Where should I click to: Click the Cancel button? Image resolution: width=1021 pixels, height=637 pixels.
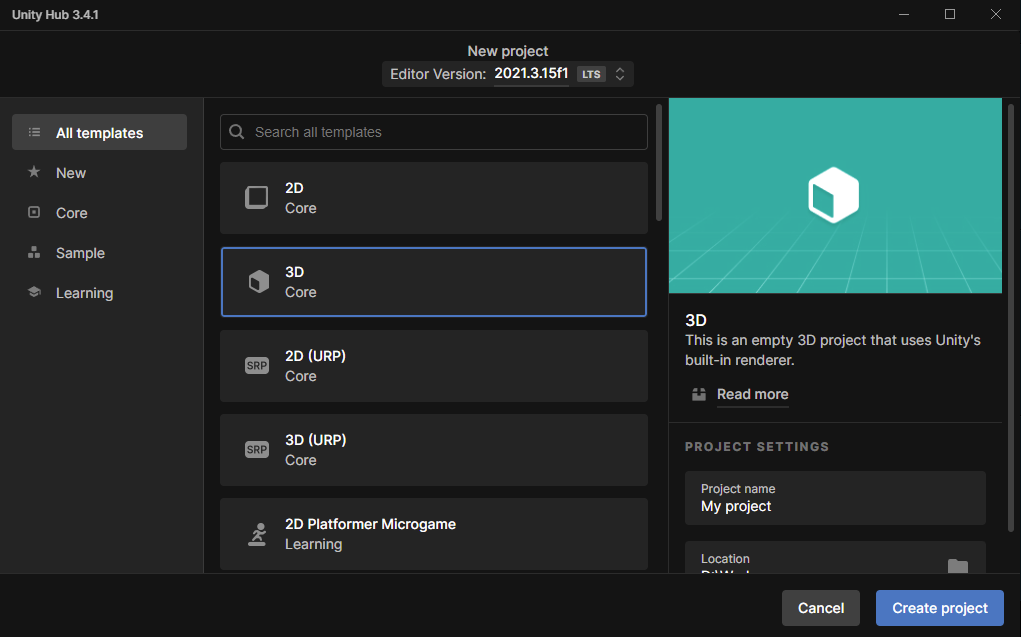coord(821,608)
